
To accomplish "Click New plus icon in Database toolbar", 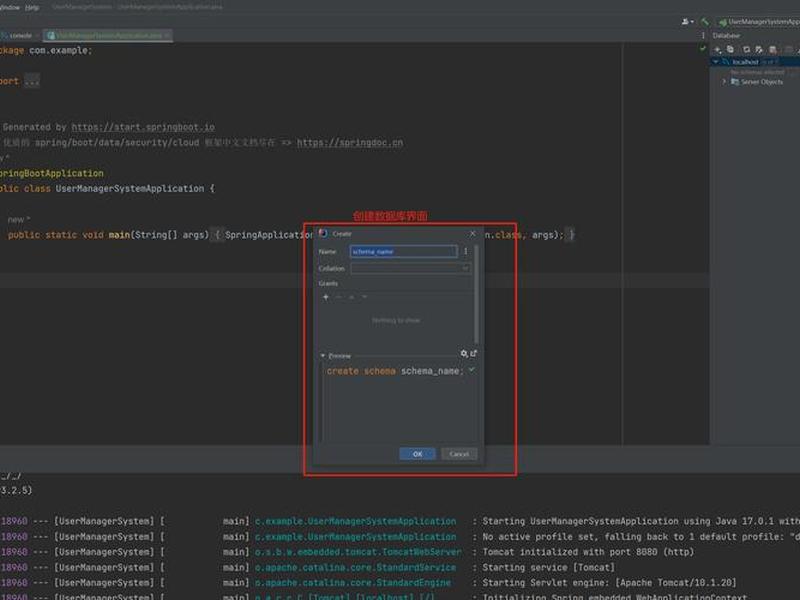I will click(718, 49).
